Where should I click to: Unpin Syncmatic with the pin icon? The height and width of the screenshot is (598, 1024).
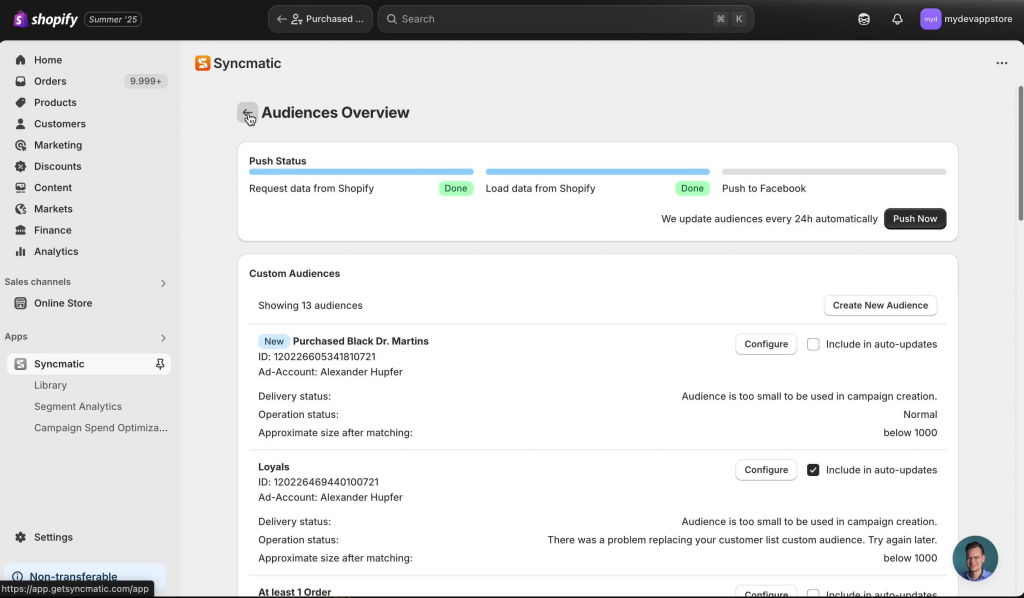(x=160, y=364)
